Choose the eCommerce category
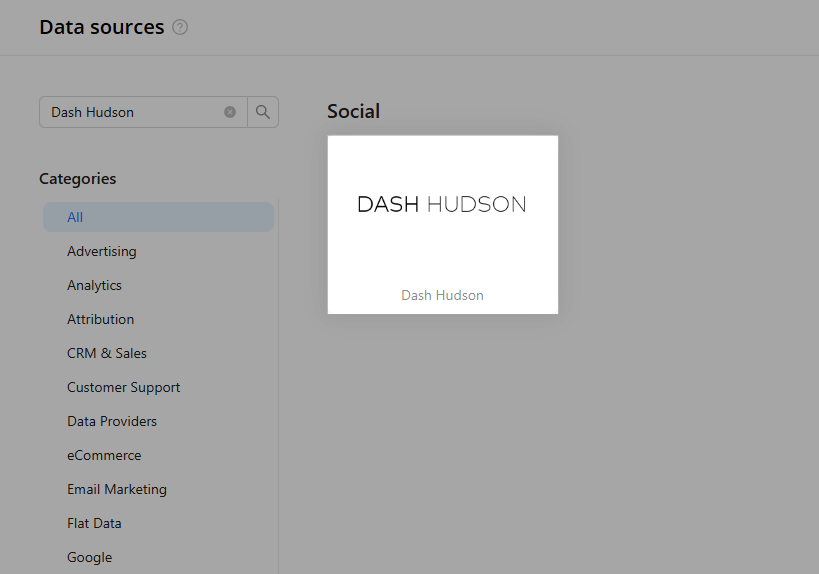Screen dimensions: 819x574 (104, 455)
